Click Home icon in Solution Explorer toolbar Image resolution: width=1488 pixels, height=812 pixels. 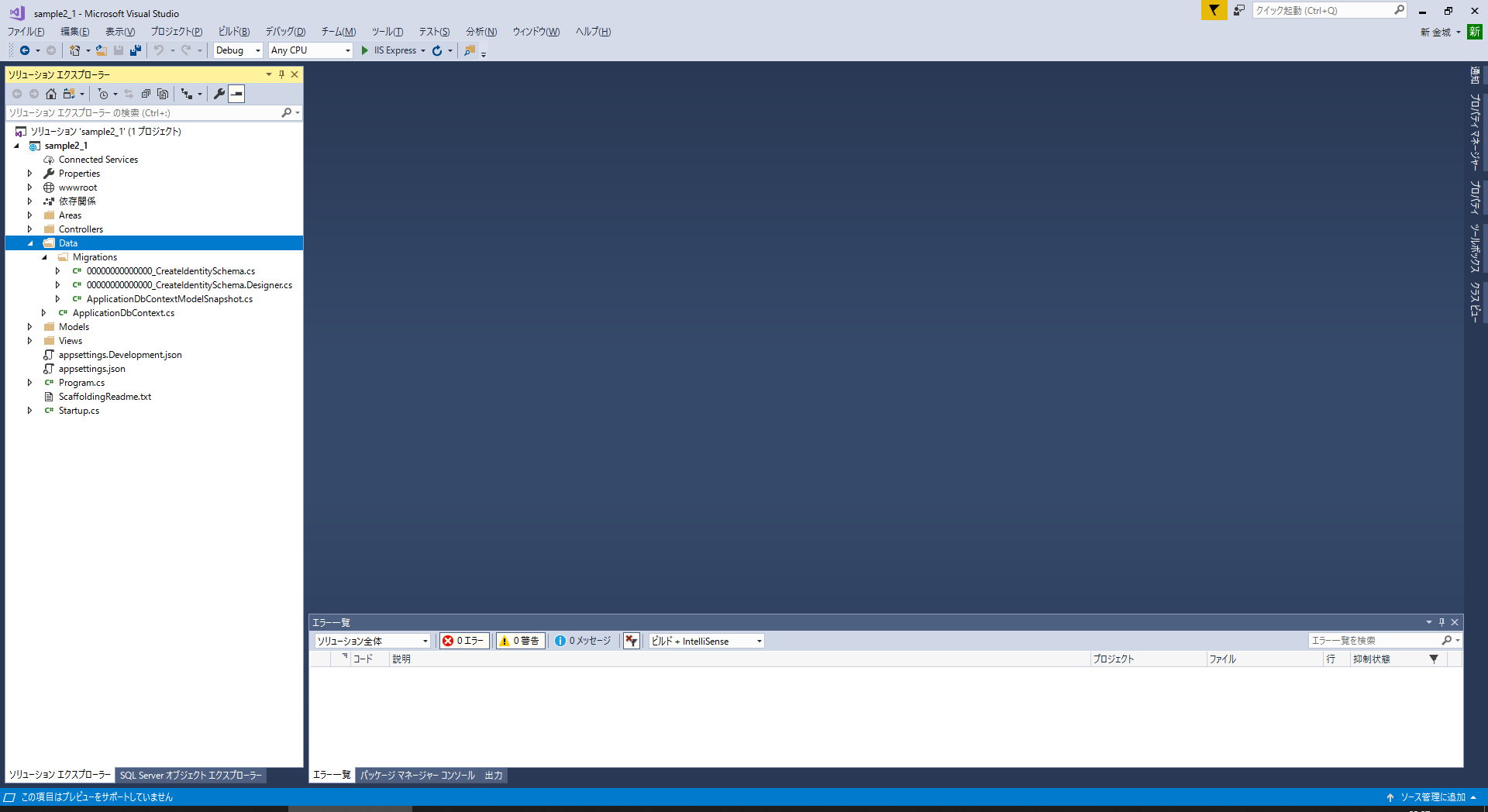tap(51, 94)
